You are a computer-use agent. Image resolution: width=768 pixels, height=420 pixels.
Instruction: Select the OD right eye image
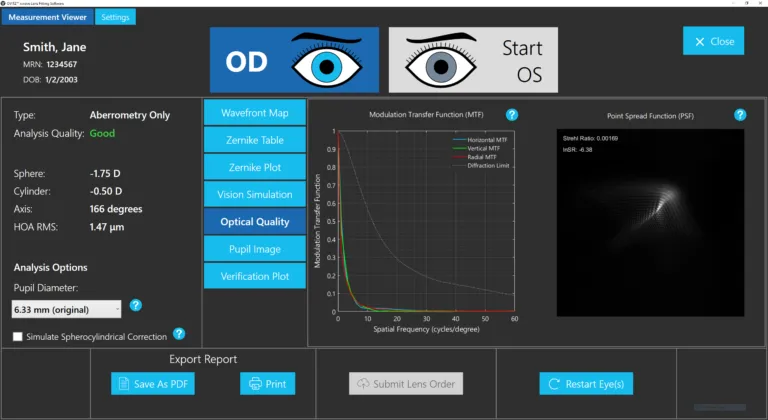[294, 60]
